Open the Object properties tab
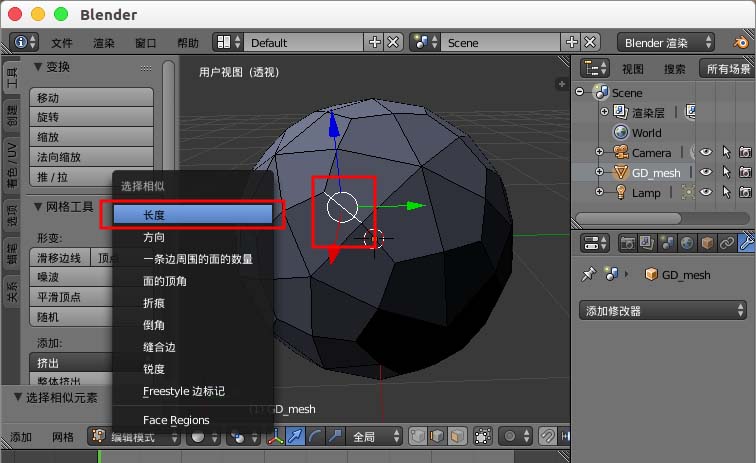This screenshot has width=756, height=463. click(x=707, y=243)
